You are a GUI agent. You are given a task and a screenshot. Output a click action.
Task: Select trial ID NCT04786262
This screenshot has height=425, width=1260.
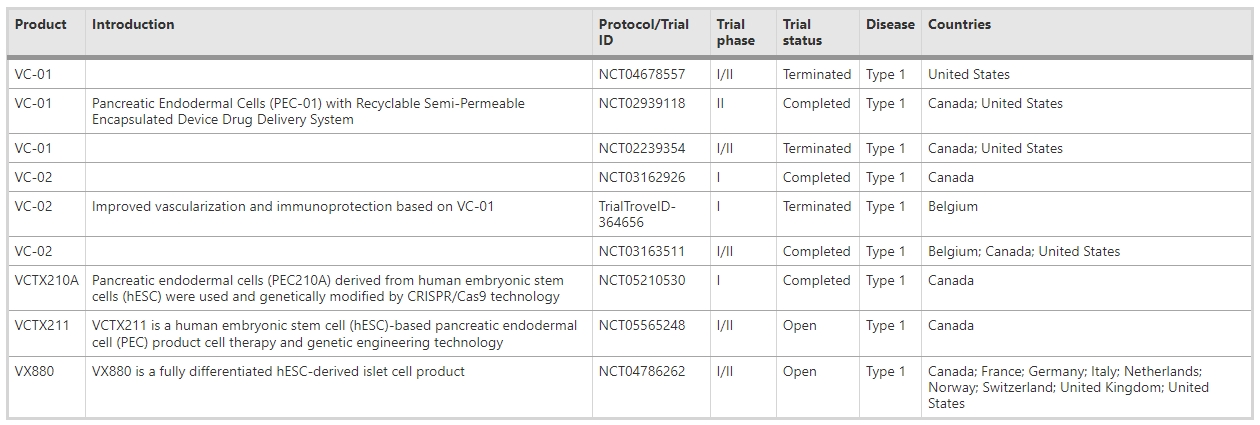click(642, 372)
